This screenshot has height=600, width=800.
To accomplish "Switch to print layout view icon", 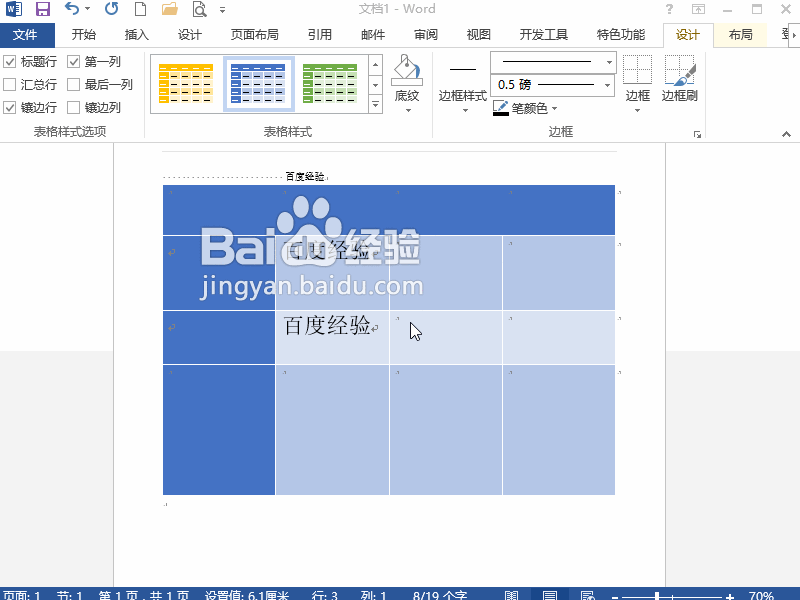I will [x=549, y=595].
